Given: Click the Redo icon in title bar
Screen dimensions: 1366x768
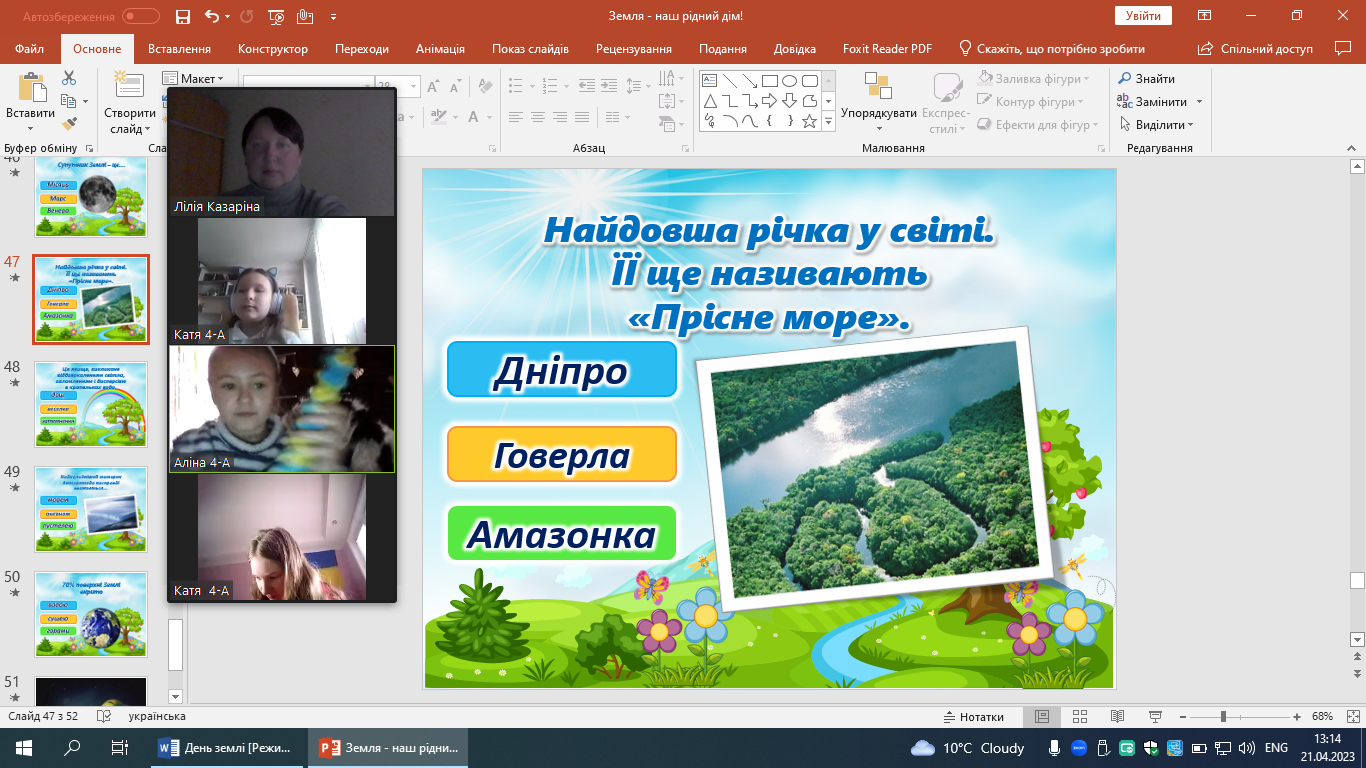Looking at the screenshot, I should pos(247,16).
